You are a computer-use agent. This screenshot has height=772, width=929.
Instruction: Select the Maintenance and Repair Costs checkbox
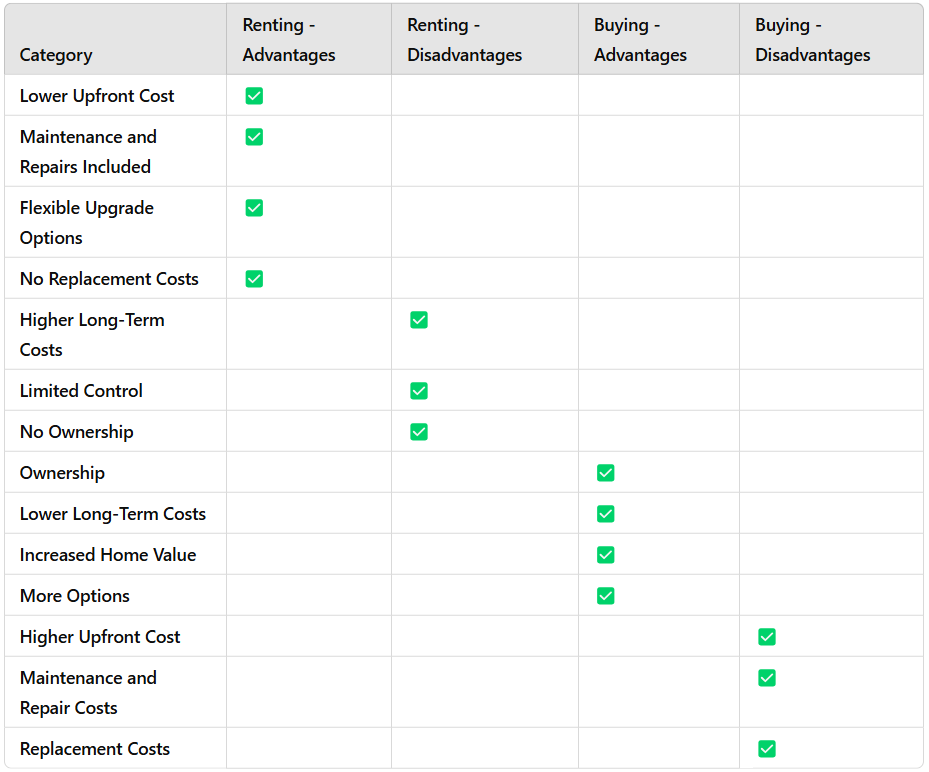767,678
